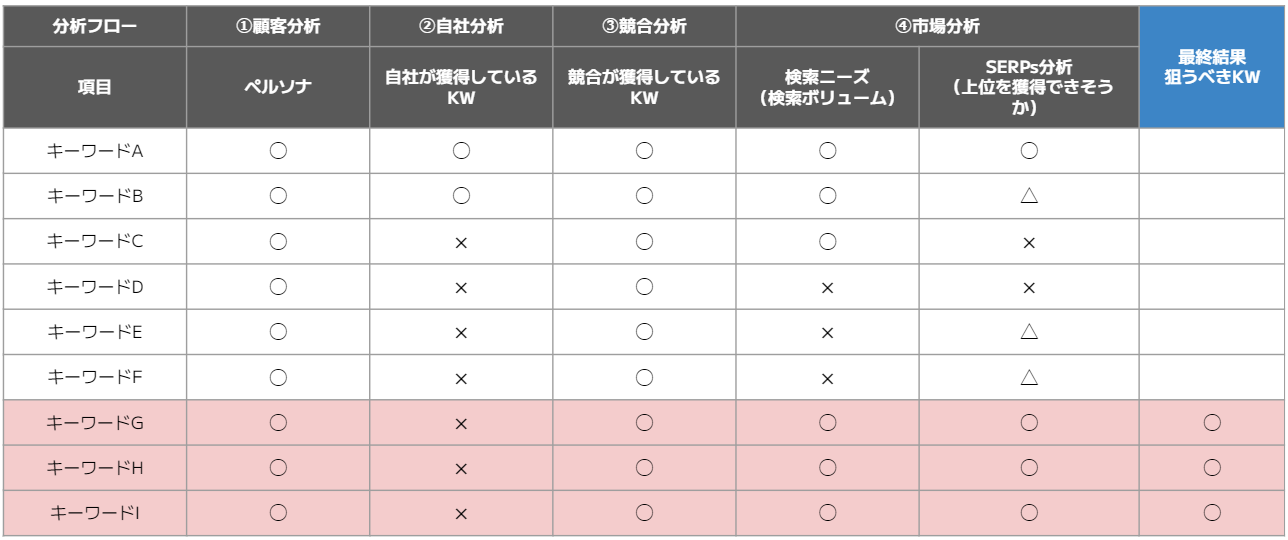Select the ①顧客分析 column header
The height and width of the screenshot is (540, 1288).
coord(278,27)
